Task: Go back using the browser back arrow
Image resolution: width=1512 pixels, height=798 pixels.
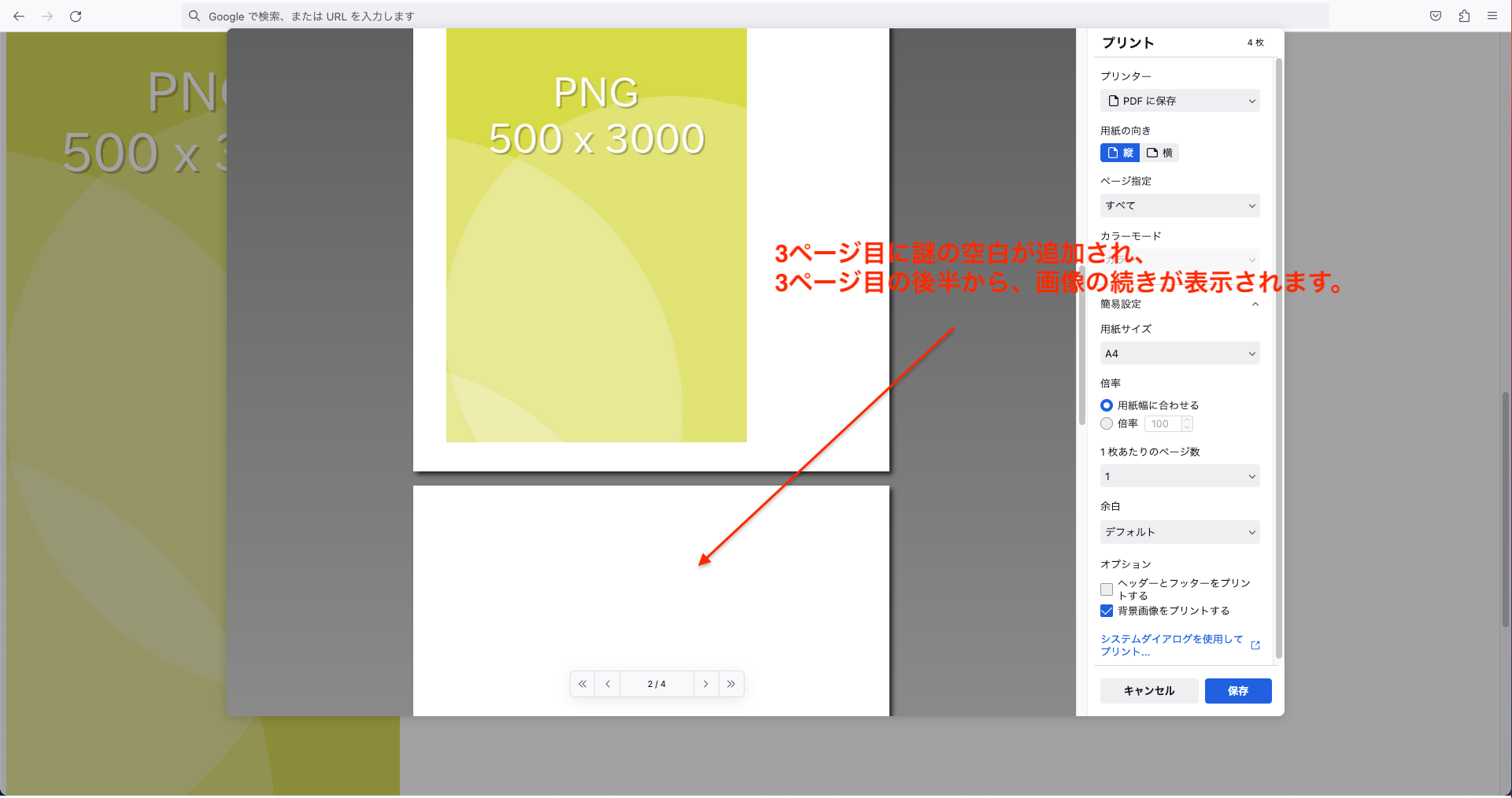Action: 19,16
